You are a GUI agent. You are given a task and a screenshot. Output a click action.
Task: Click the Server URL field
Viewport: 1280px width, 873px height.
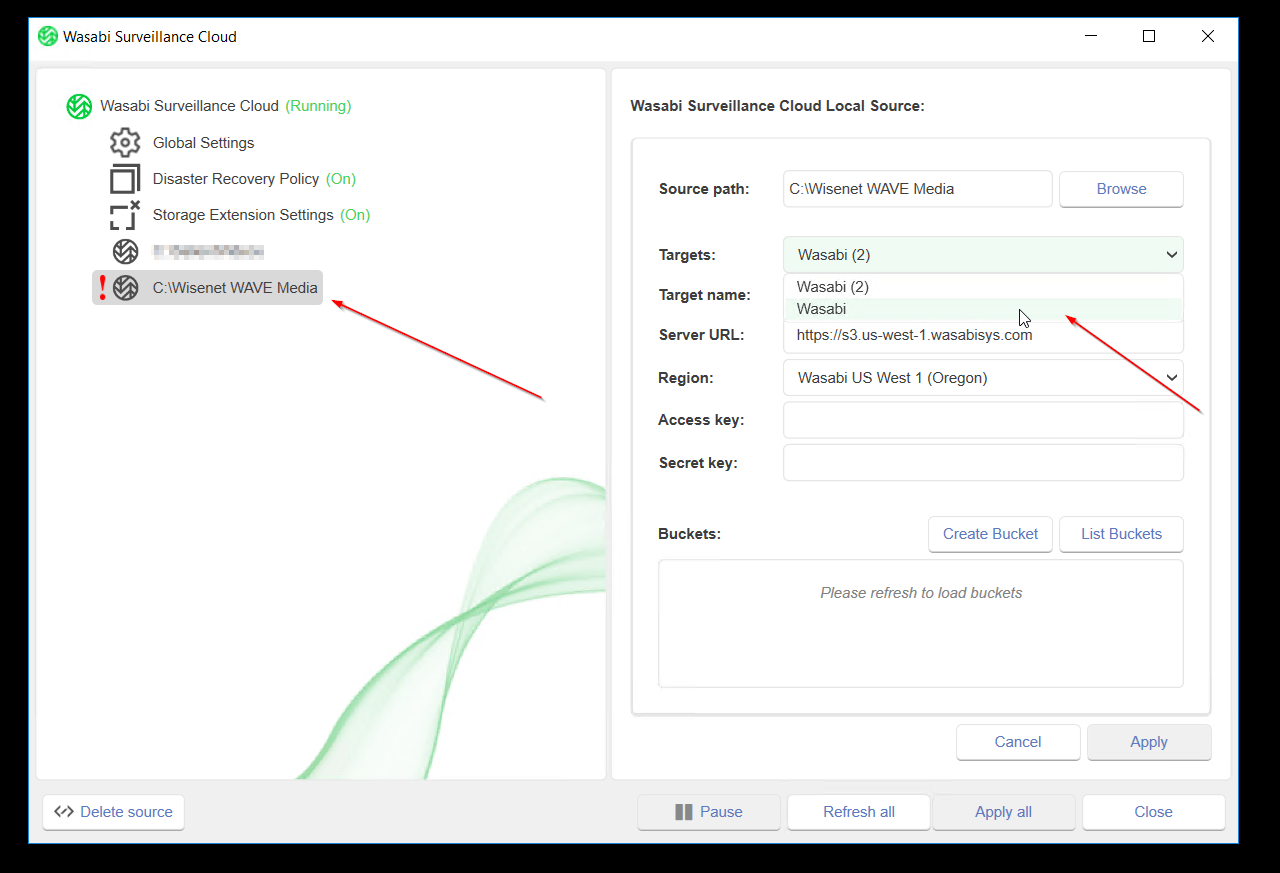click(983, 336)
